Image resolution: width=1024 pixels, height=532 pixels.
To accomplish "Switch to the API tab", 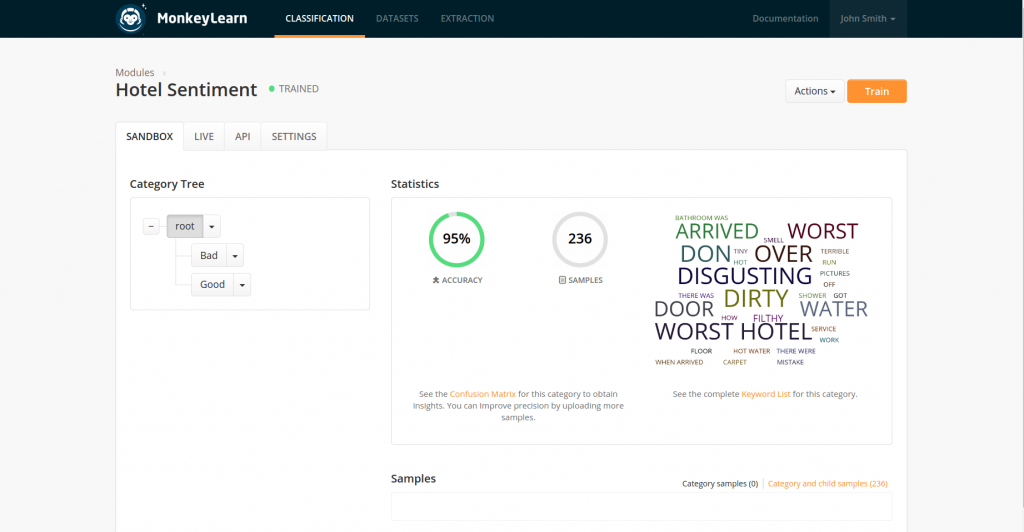I will 242,136.
